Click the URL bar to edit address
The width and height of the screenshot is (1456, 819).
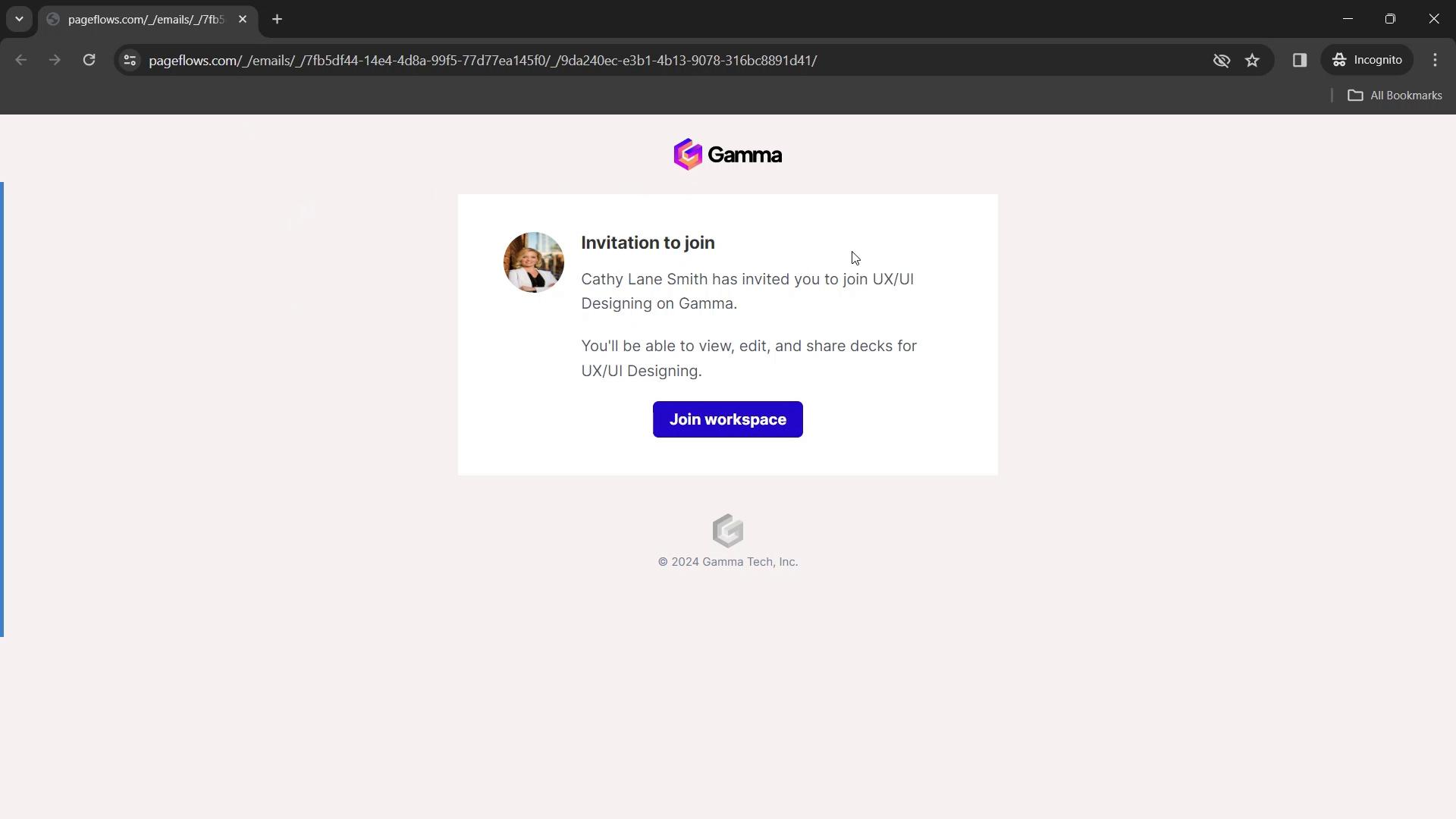click(x=485, y=60)
